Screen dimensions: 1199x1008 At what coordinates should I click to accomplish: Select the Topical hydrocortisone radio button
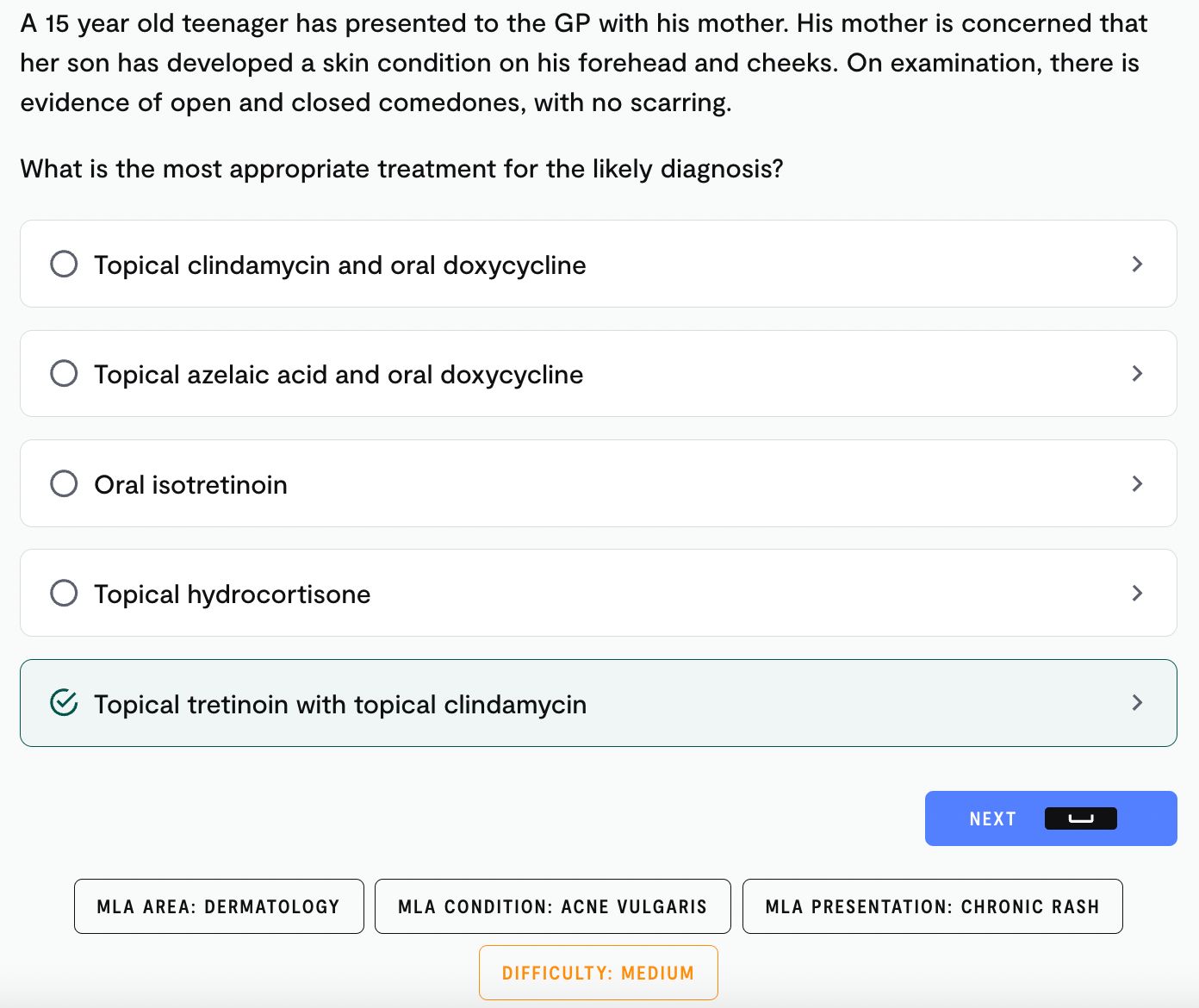click(x=64, y=593)
